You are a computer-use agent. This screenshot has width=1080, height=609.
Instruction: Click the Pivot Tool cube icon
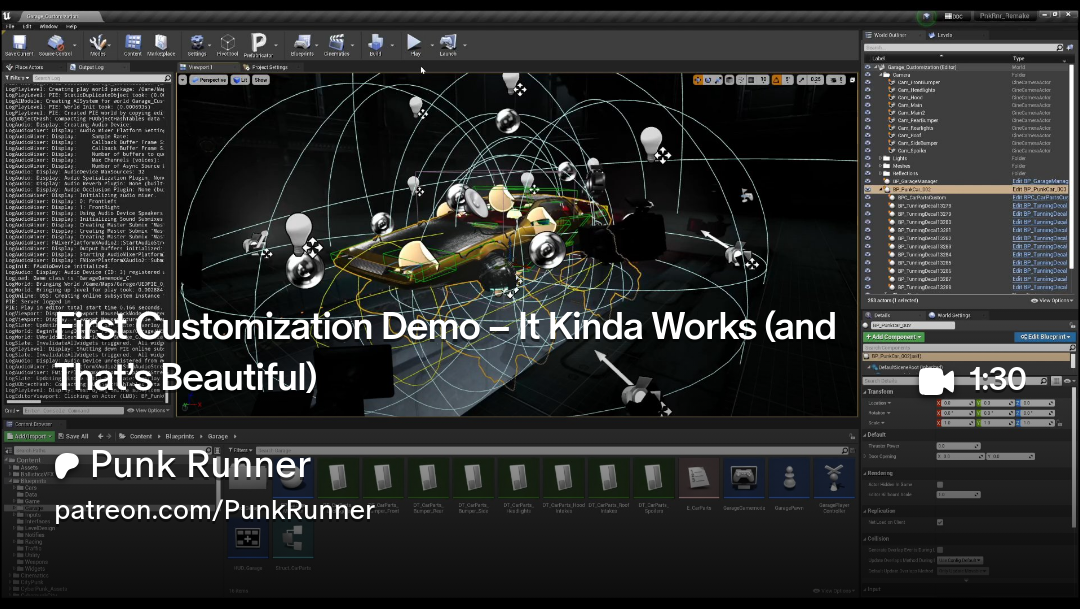tap(227, 43)
